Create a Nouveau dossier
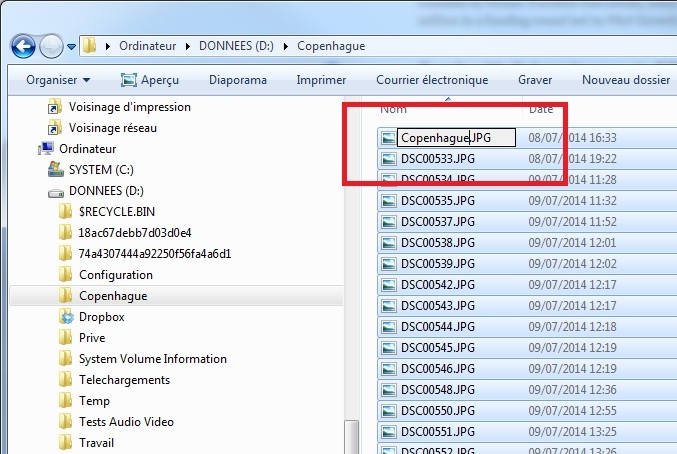Viewport: 677px width, 454px height. point(625,80)
